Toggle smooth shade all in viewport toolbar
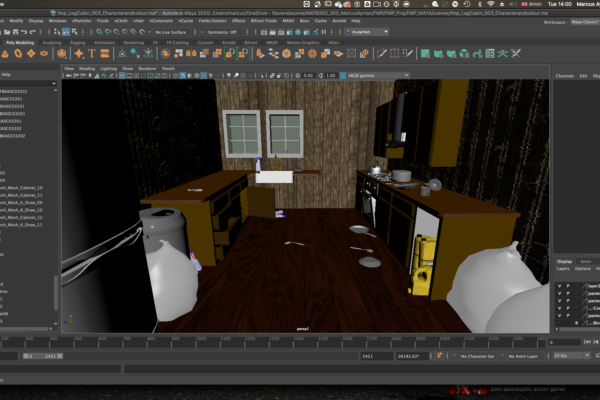 [x=183, y=76]
